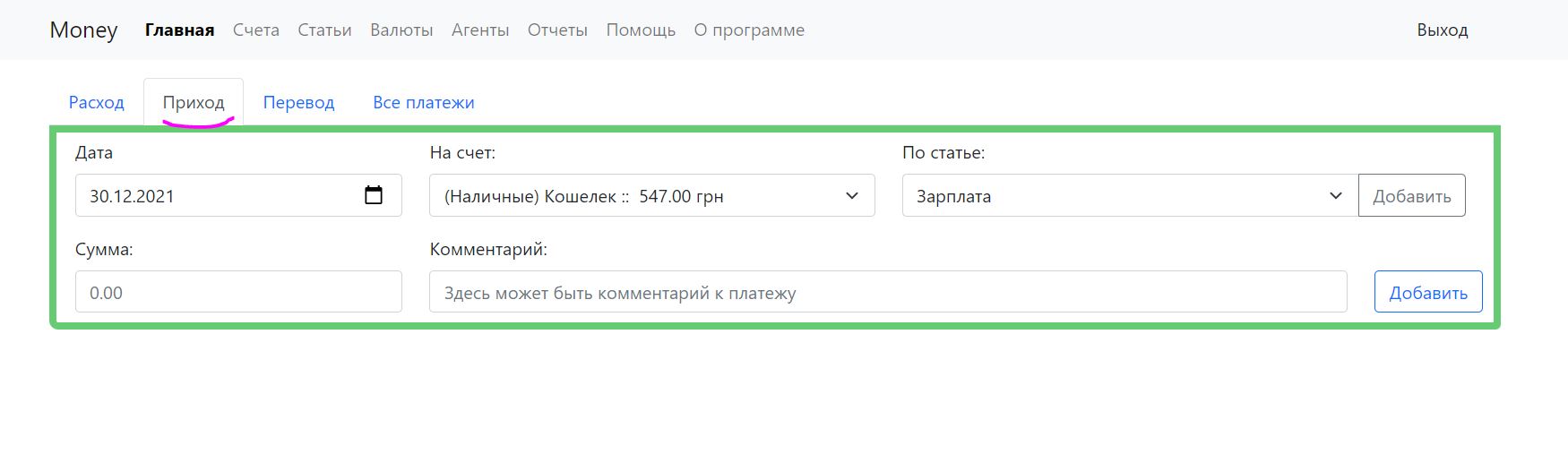1568x471 pixels.
Task: Switch to the Перевод tab
Action: 298,102
